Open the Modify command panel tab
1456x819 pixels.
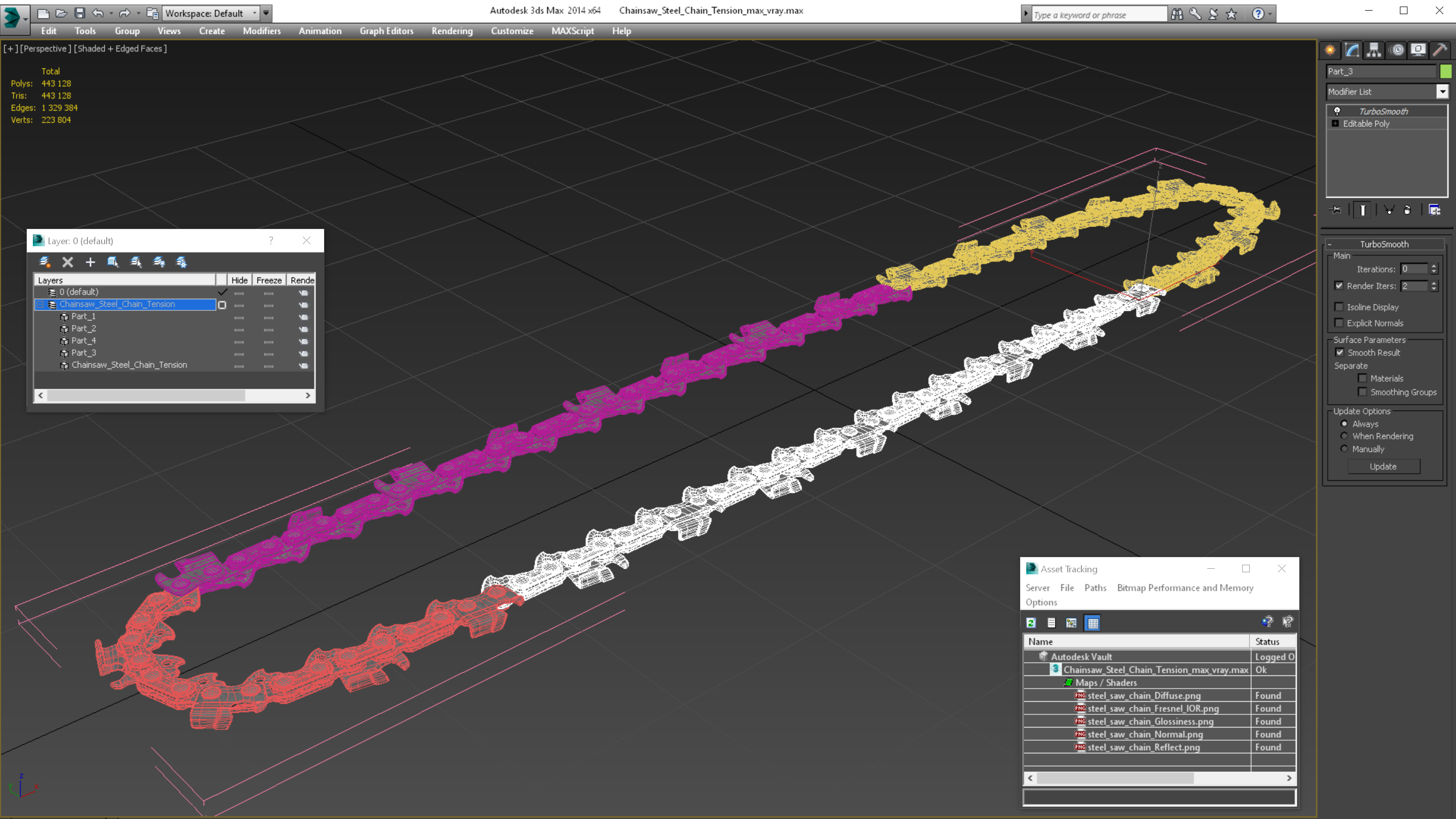(1352, 50)
